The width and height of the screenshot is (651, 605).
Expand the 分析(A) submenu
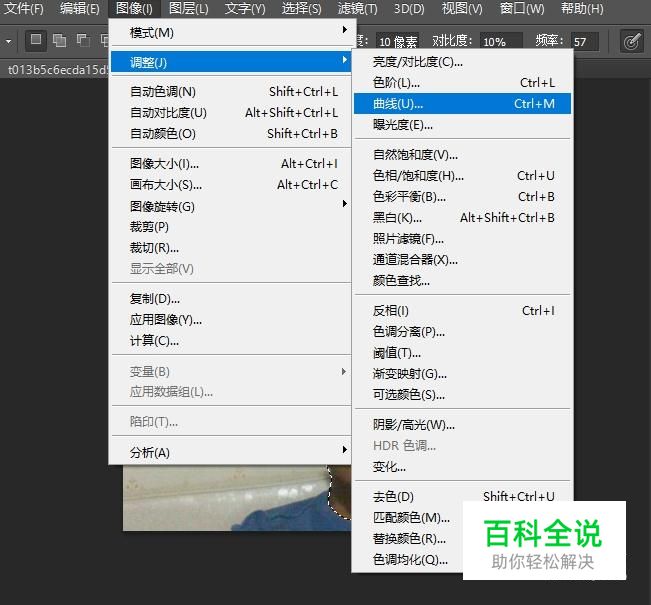point(231,452)
